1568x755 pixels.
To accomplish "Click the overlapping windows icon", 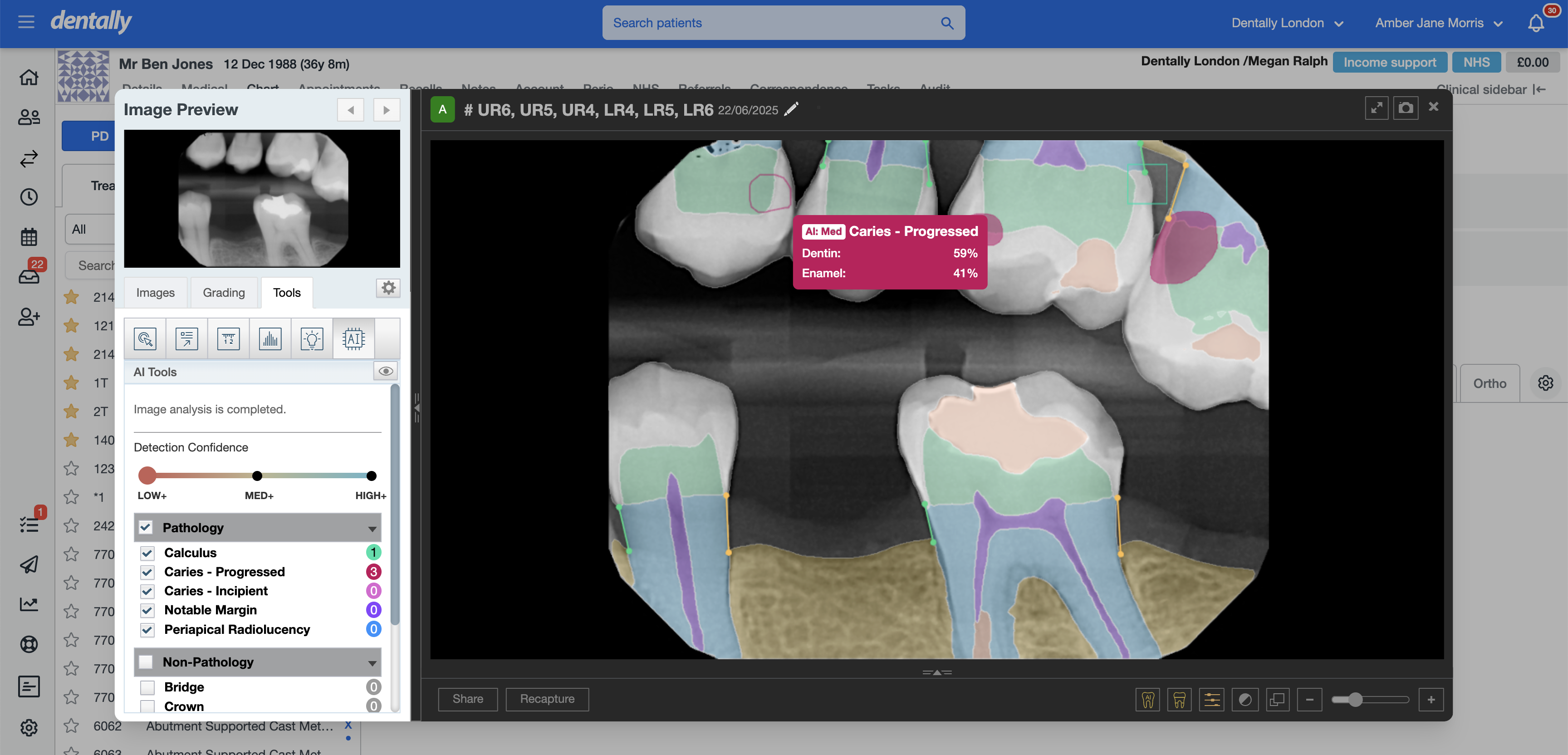I will (x=1277, y=700).
